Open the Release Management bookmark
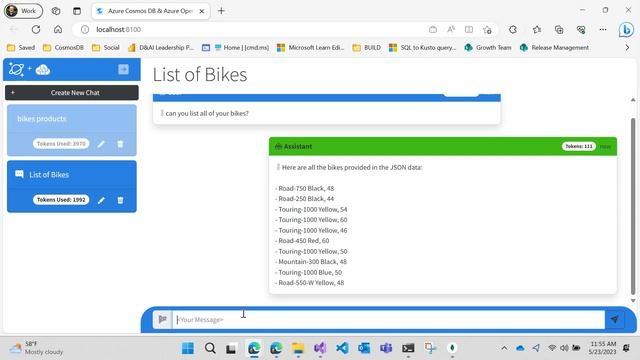Screen dimensions: 640x360 (554, 48)
